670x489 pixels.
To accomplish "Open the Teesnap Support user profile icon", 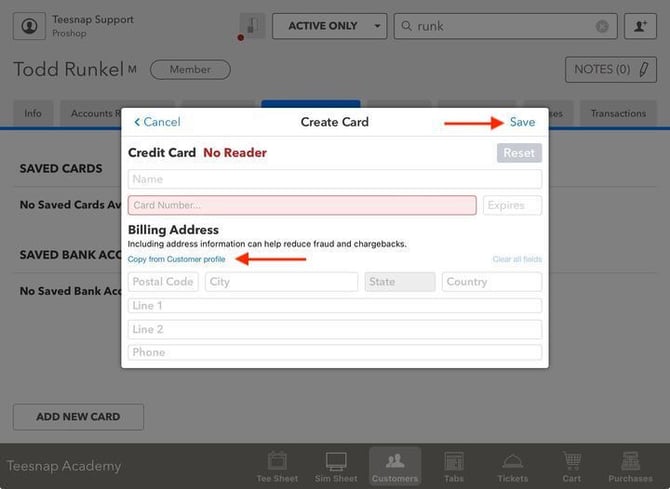I will pos(29,26).
